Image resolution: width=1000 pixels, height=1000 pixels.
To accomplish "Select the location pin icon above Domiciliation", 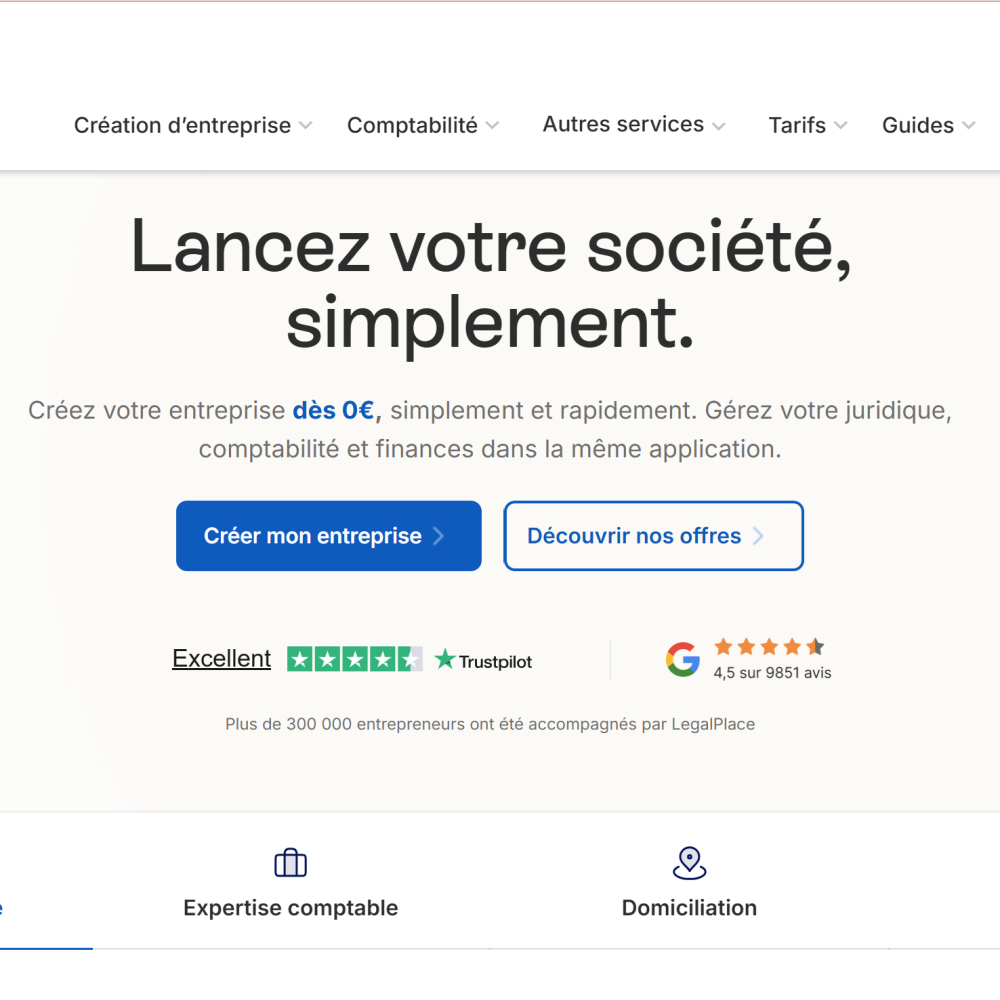I will pyautogui.click(x=689, y=862).
